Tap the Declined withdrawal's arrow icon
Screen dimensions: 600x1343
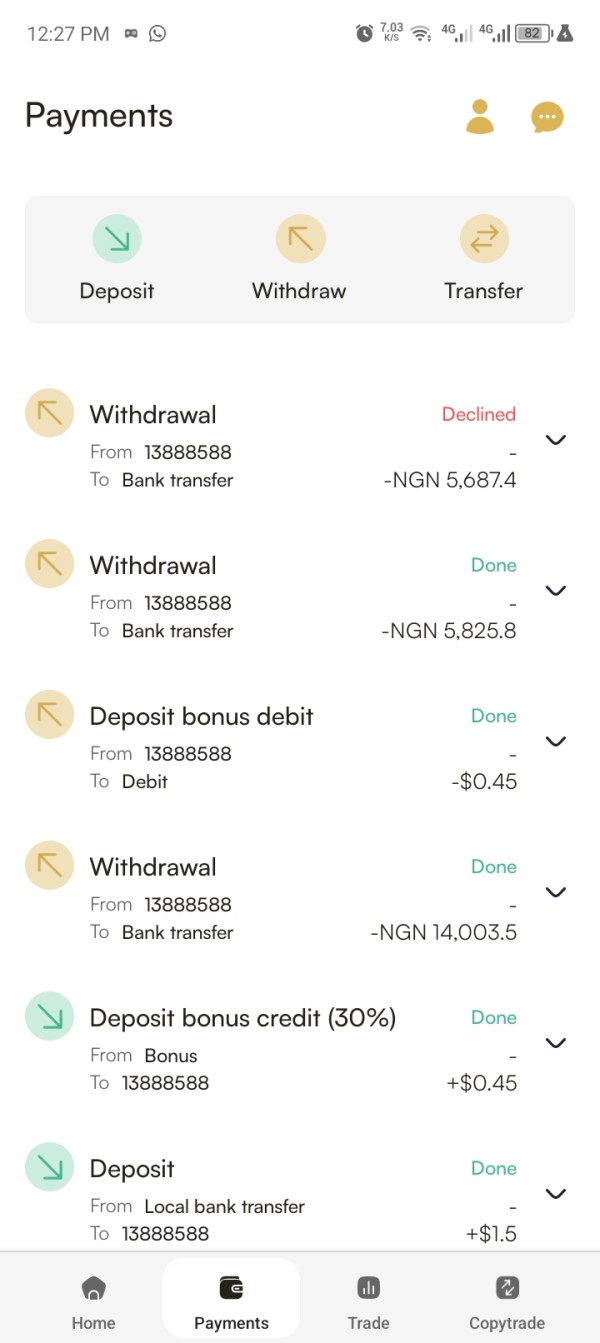[49, 413]
